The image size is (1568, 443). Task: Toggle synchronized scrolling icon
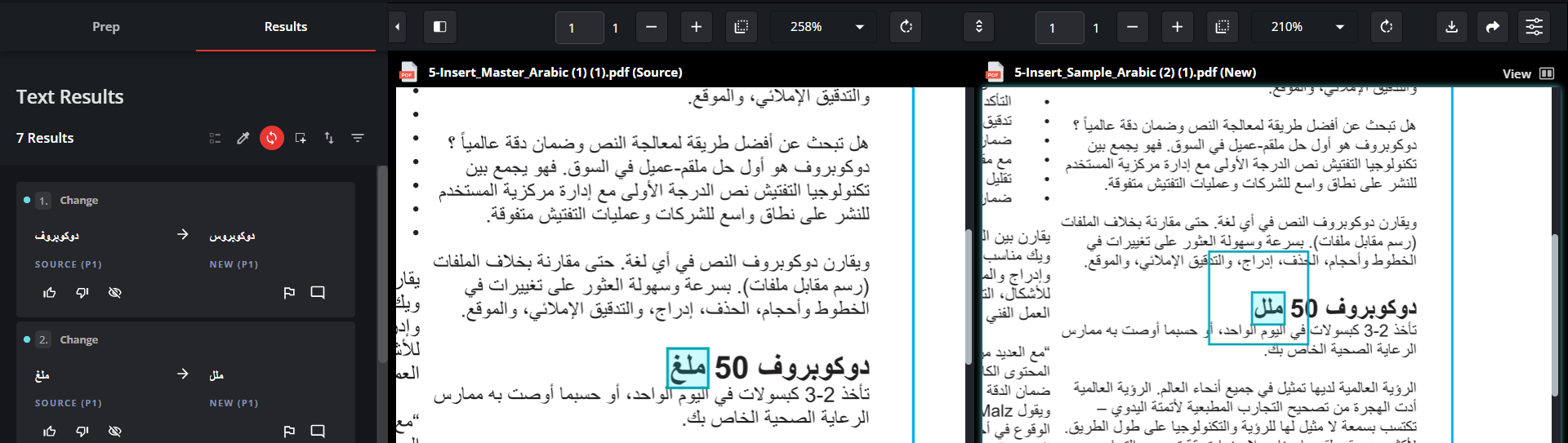click(x=979, y=27)
